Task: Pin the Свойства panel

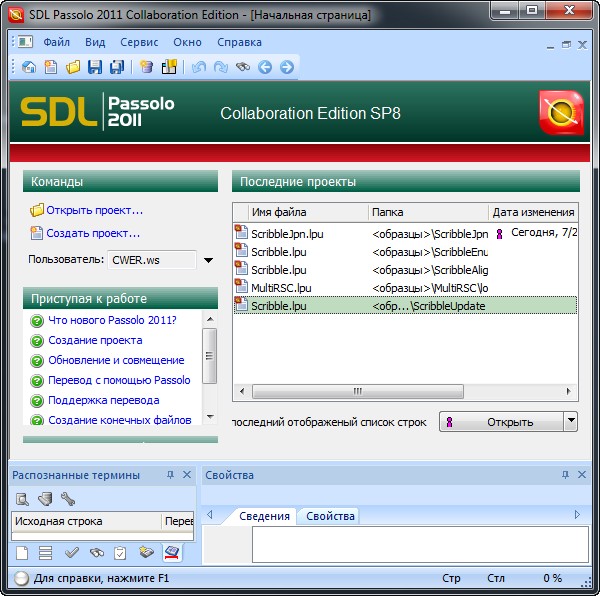Action: tap(565, 475)
